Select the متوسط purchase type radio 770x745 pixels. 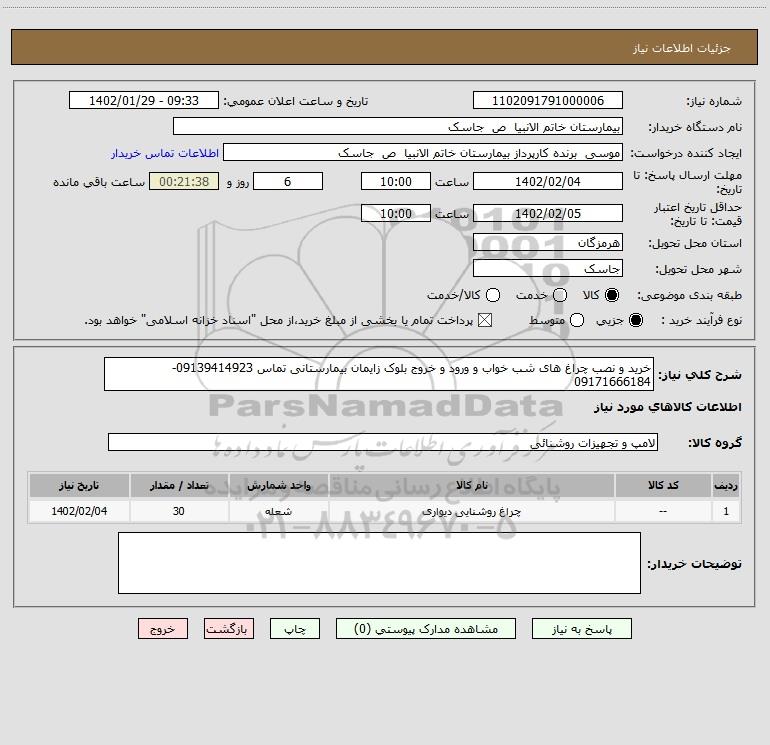coord(577,320)
